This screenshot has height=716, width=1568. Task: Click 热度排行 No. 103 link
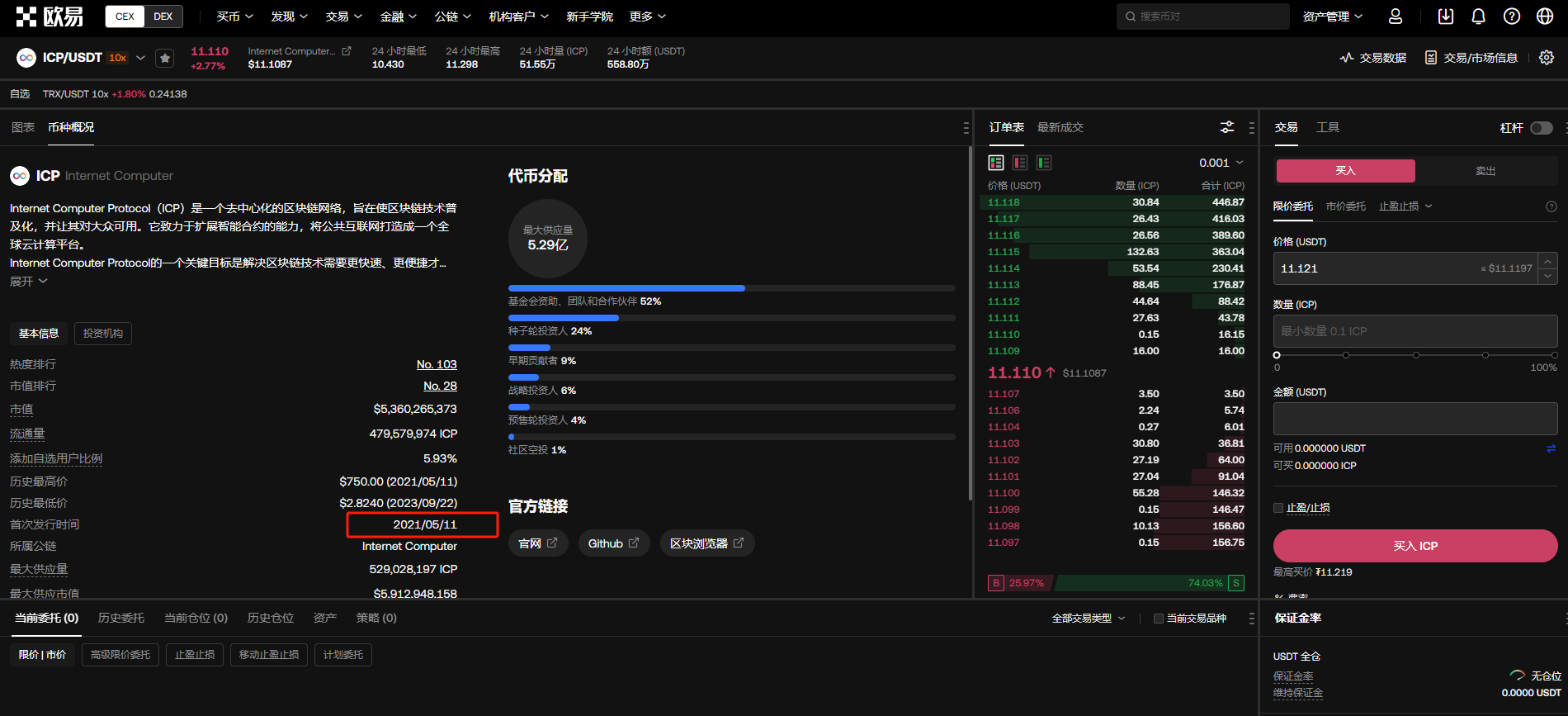coord(437,364)
